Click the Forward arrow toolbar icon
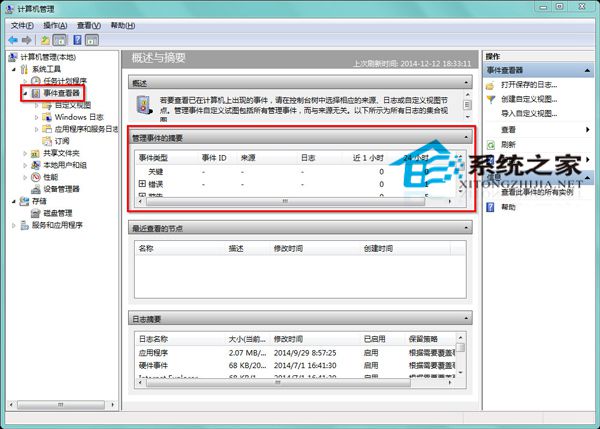This screenshot has height=429, width=600. tap(26, 40)
